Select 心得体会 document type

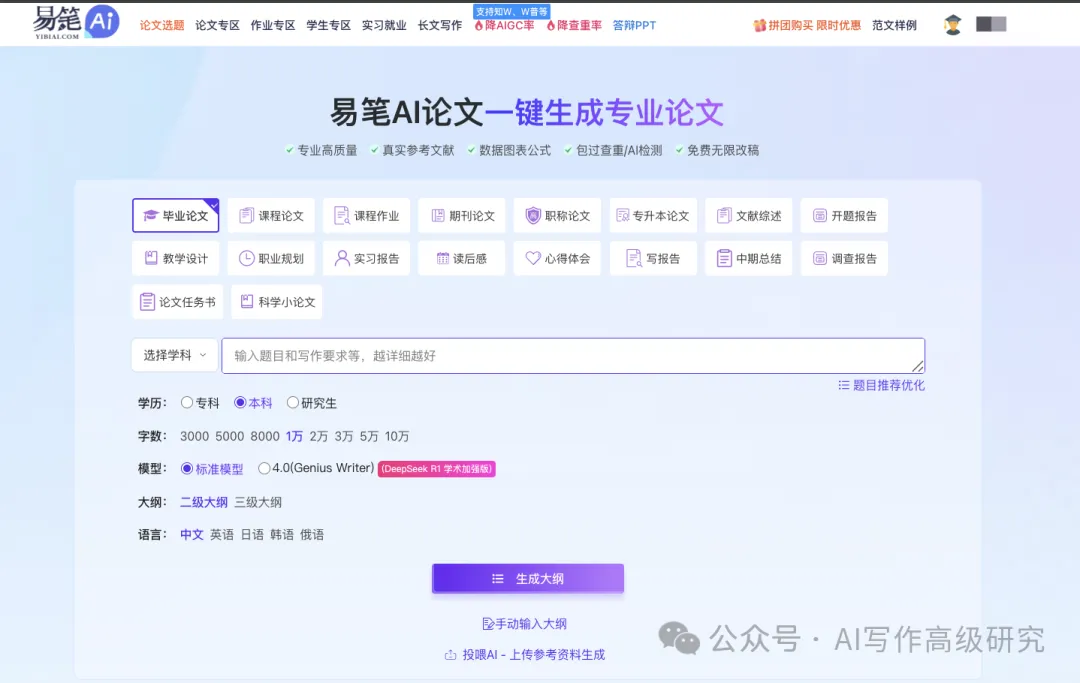coord(558,258)
